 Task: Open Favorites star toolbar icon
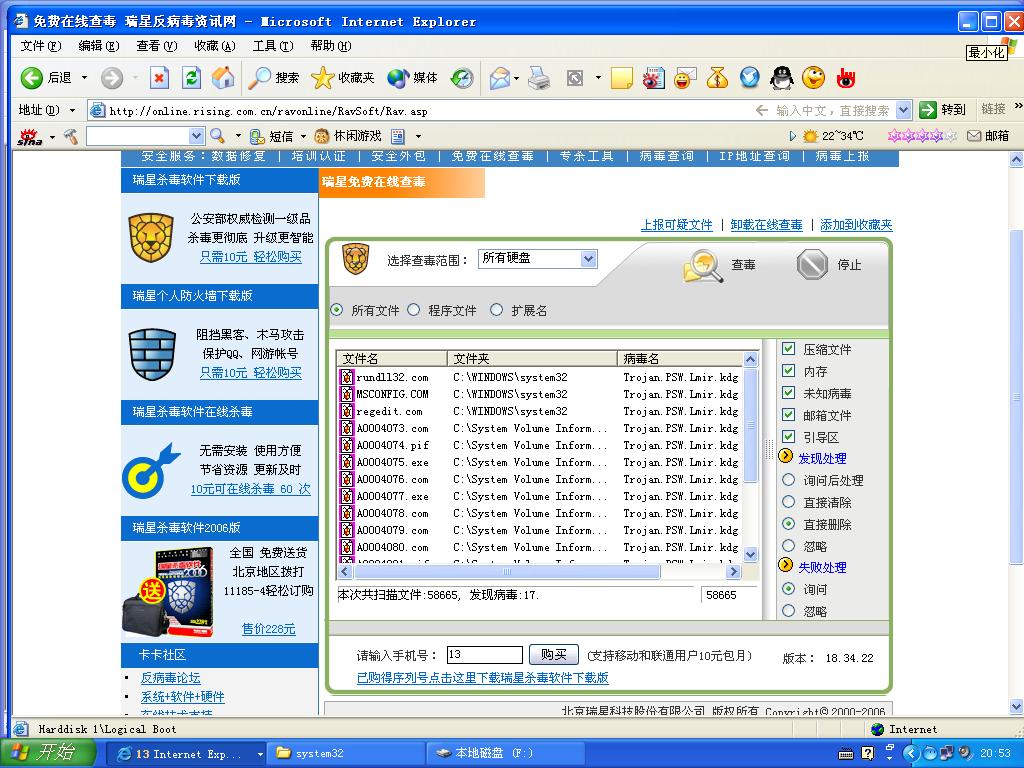click(322, 78)
